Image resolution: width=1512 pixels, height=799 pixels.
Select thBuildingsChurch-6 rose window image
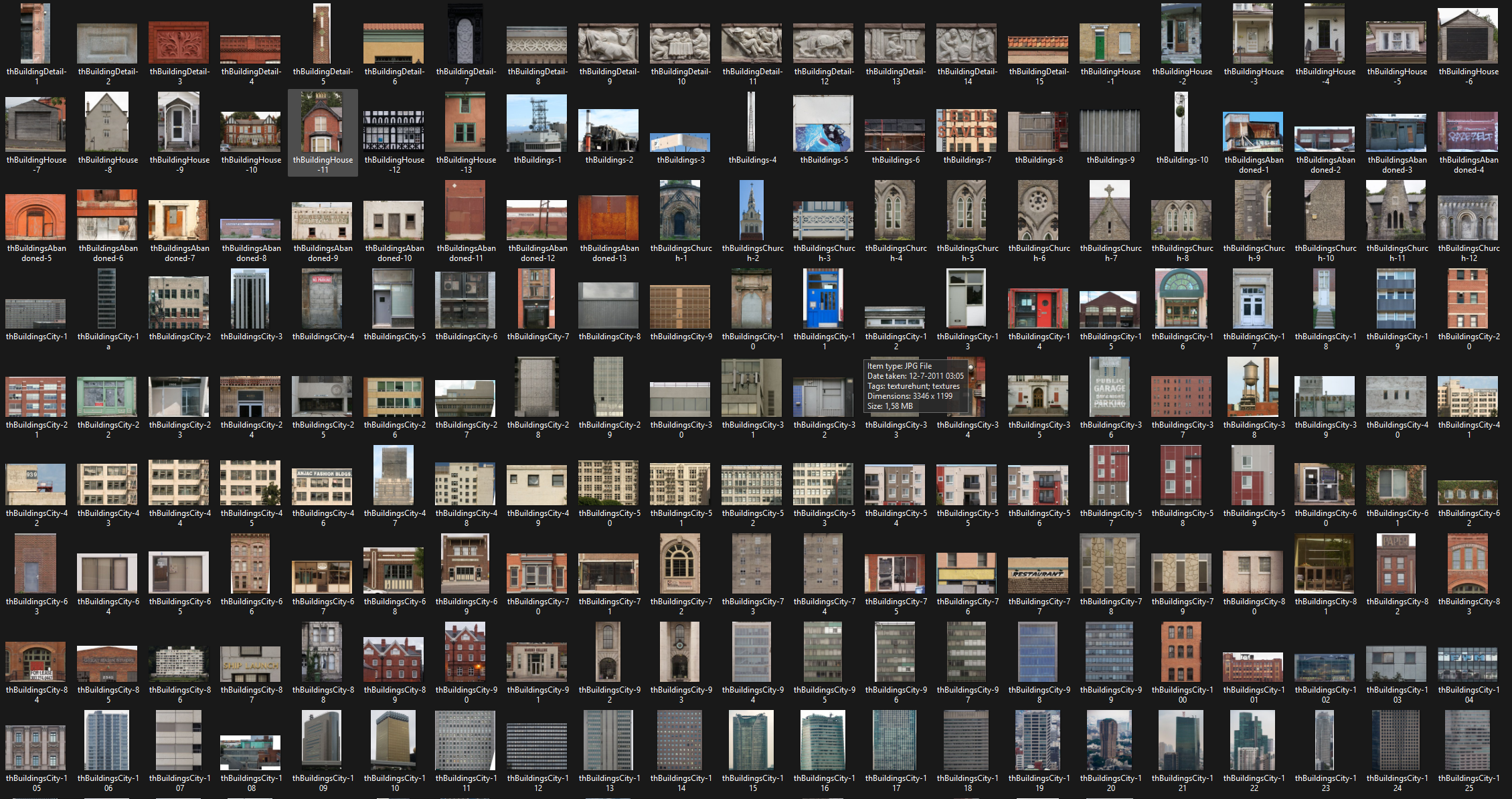1038,210
